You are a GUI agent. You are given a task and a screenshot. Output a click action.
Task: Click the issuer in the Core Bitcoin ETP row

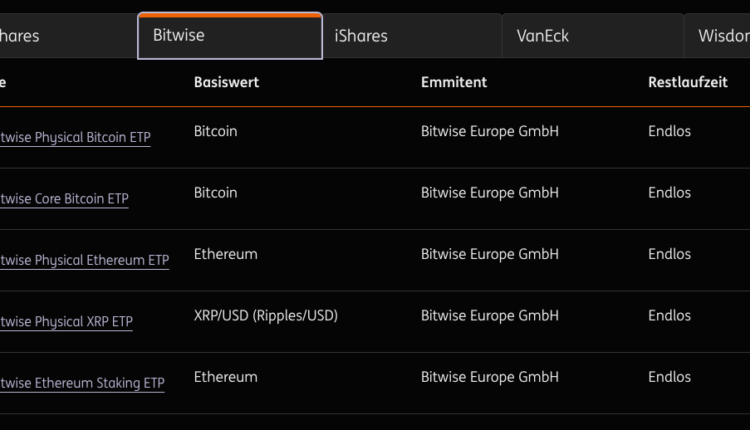489,192
